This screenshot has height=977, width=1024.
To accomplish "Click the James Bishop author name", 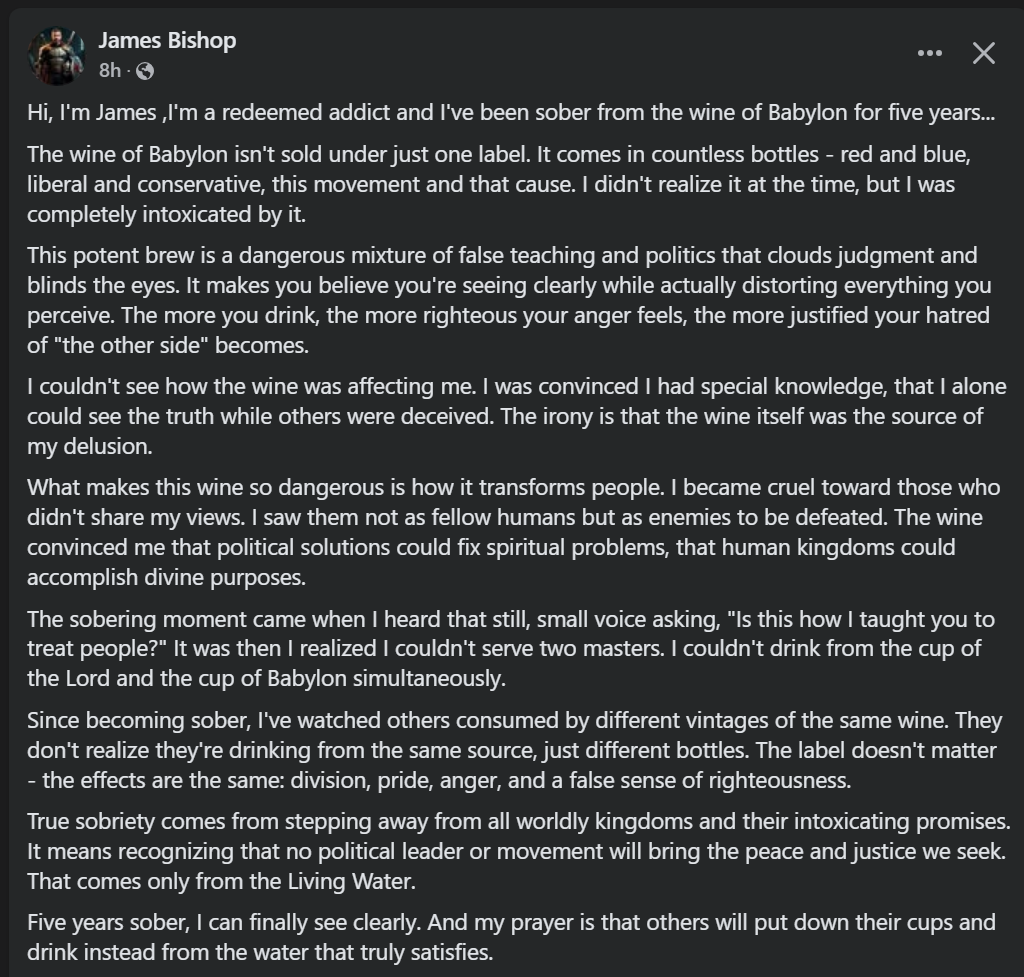I will (x=167, y=40).
